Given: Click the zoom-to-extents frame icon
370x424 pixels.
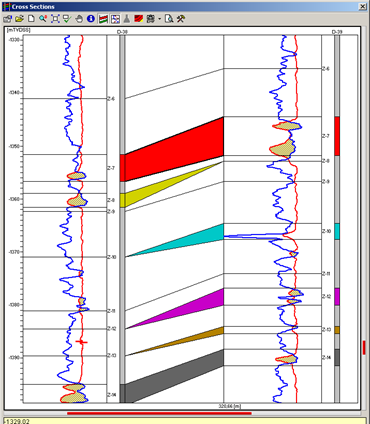Looking at the screenshot, I should [55, 19].
